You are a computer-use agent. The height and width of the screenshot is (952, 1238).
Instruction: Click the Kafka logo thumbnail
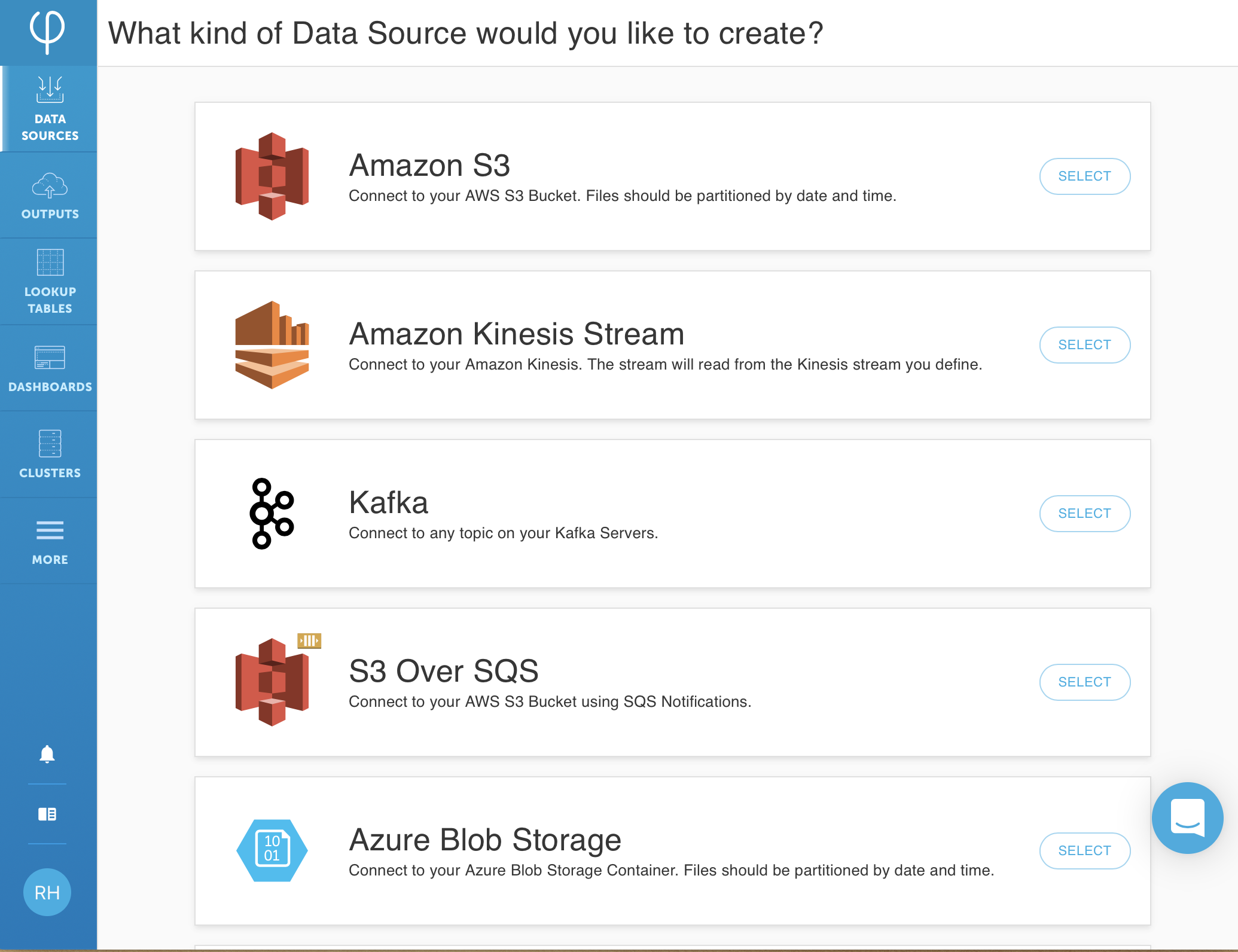[272, 514]
